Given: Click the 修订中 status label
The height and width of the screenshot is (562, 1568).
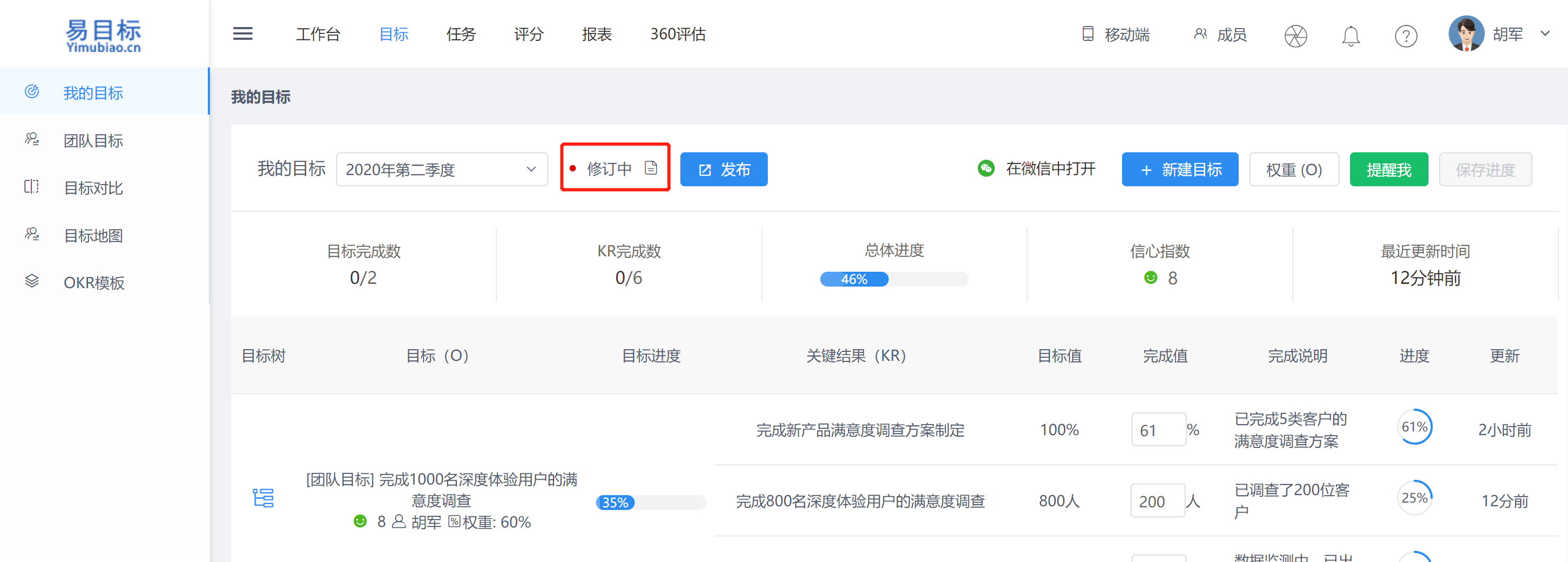Looking at the screenshot, I should tap(609, 168).
